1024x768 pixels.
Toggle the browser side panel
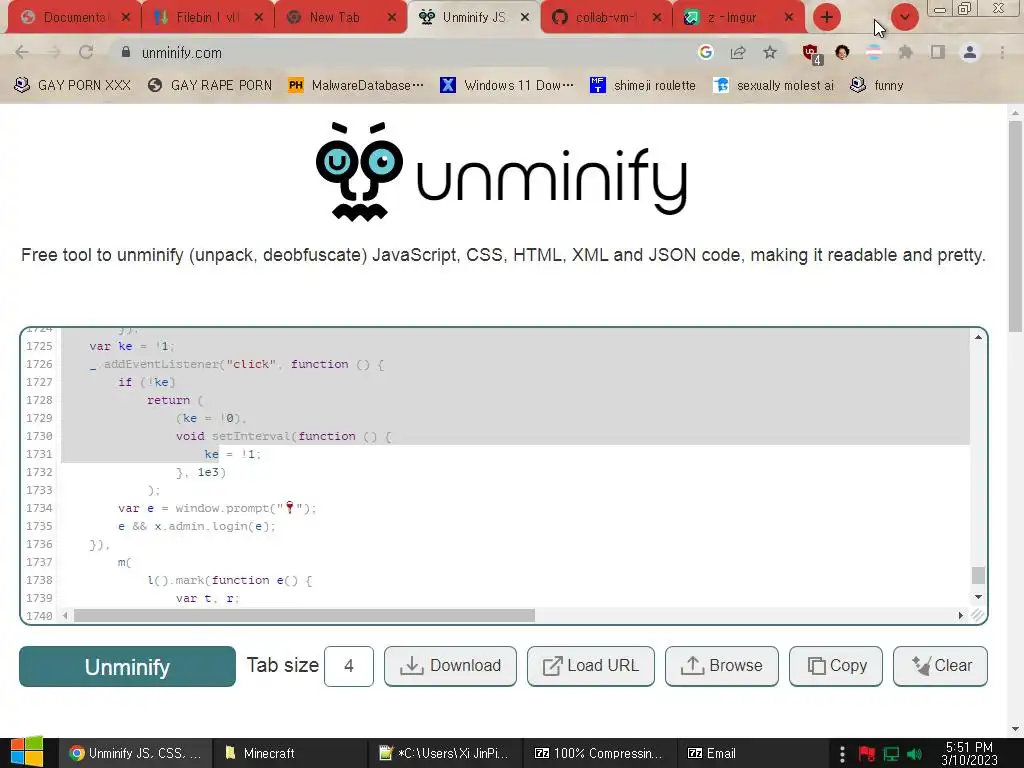[x=938, y=52]
